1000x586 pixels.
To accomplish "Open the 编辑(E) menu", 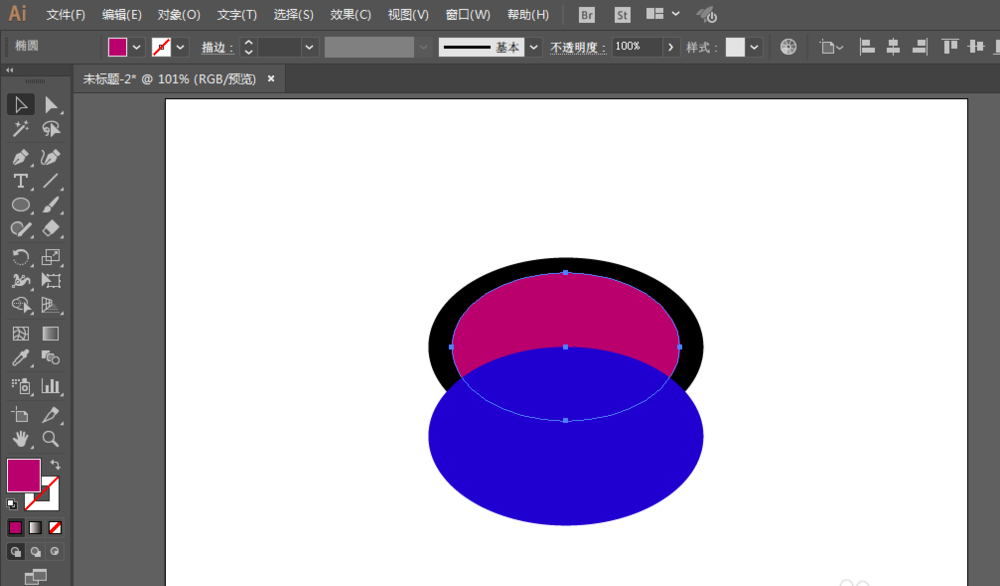I will [x=122, y=15].
